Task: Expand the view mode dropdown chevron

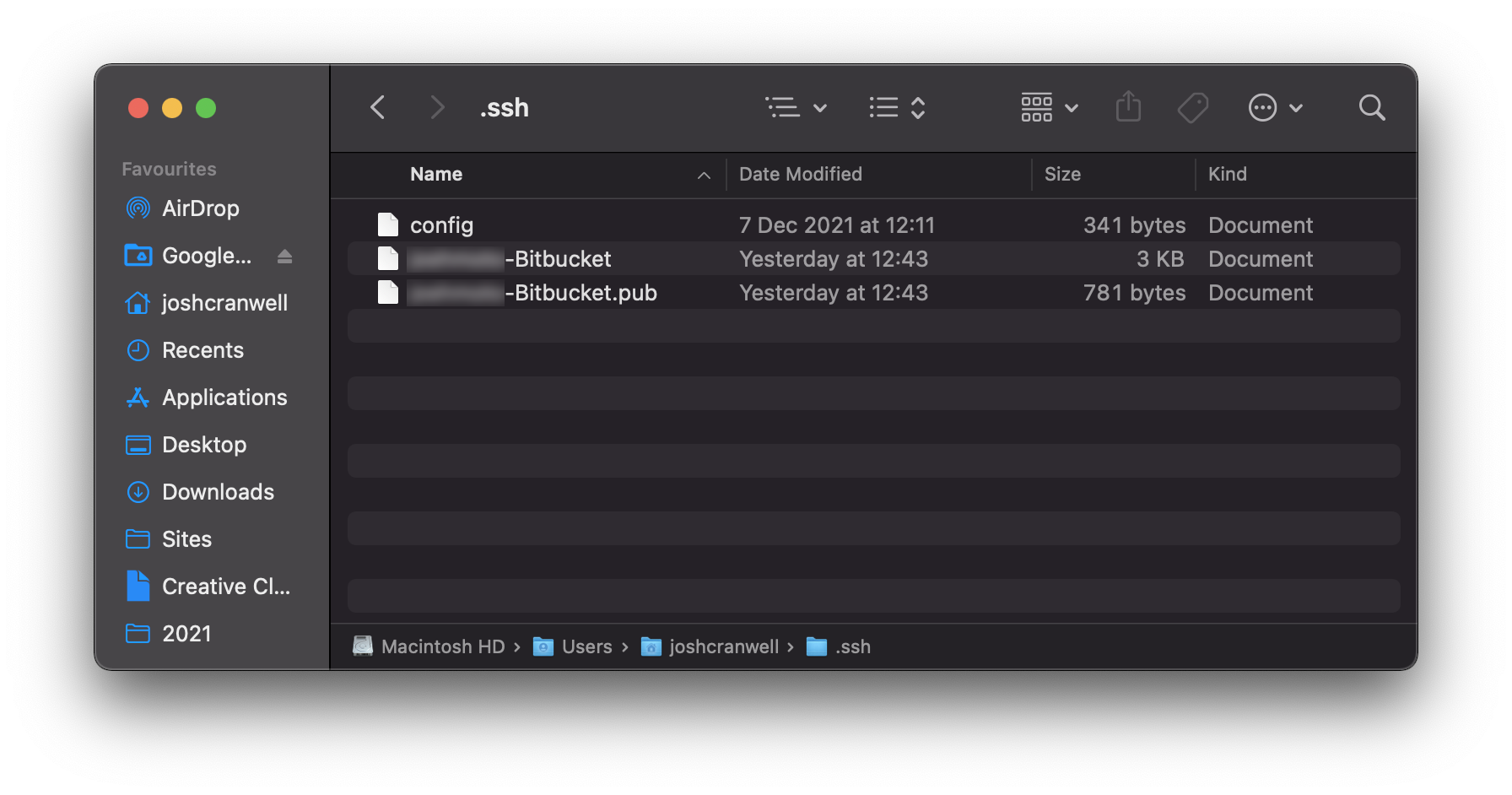Action: tap(820, 108)
